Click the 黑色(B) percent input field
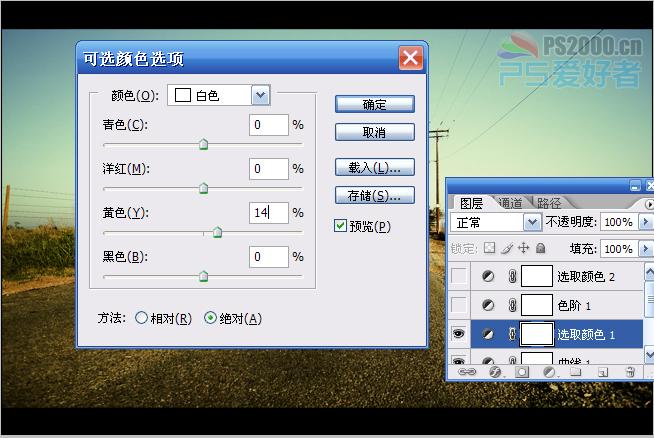Screen dimensions: 654x438 [x=269, y=257]
